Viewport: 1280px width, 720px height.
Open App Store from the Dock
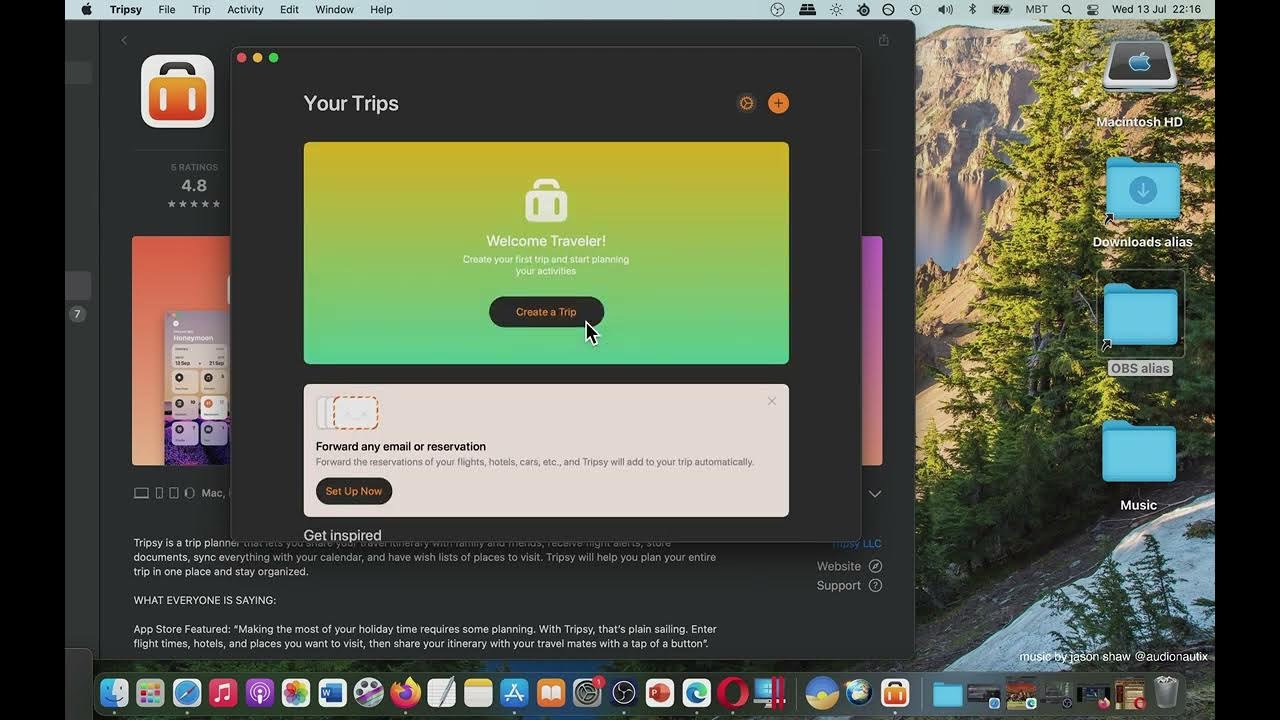(x=514, y=692)
